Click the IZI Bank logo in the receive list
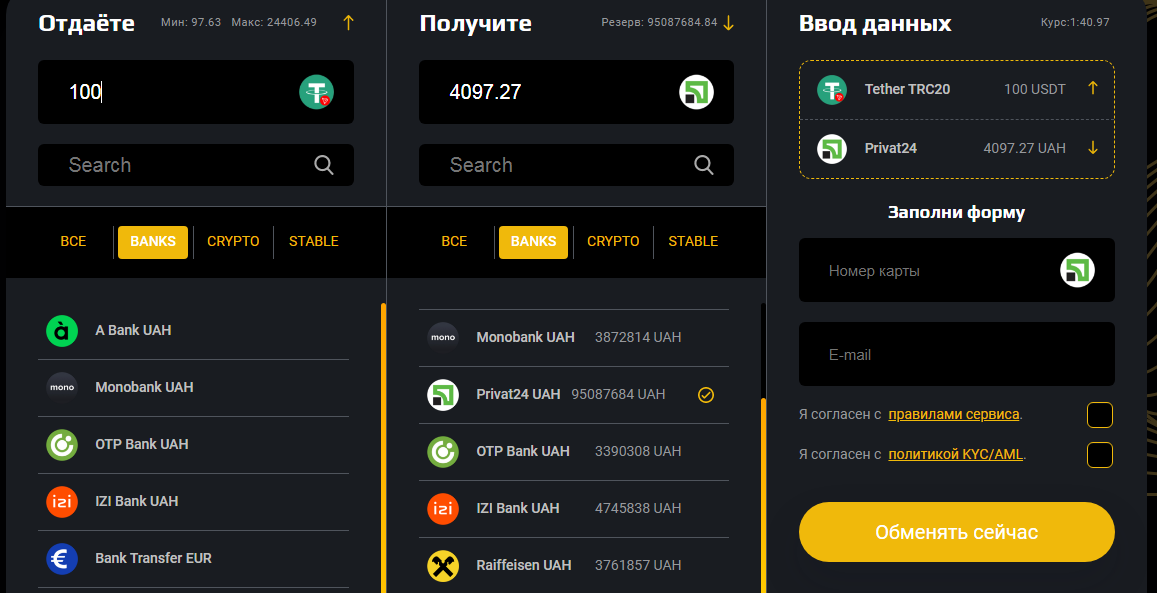This screenshot has width=1157, height=593. tap(443, 508)
